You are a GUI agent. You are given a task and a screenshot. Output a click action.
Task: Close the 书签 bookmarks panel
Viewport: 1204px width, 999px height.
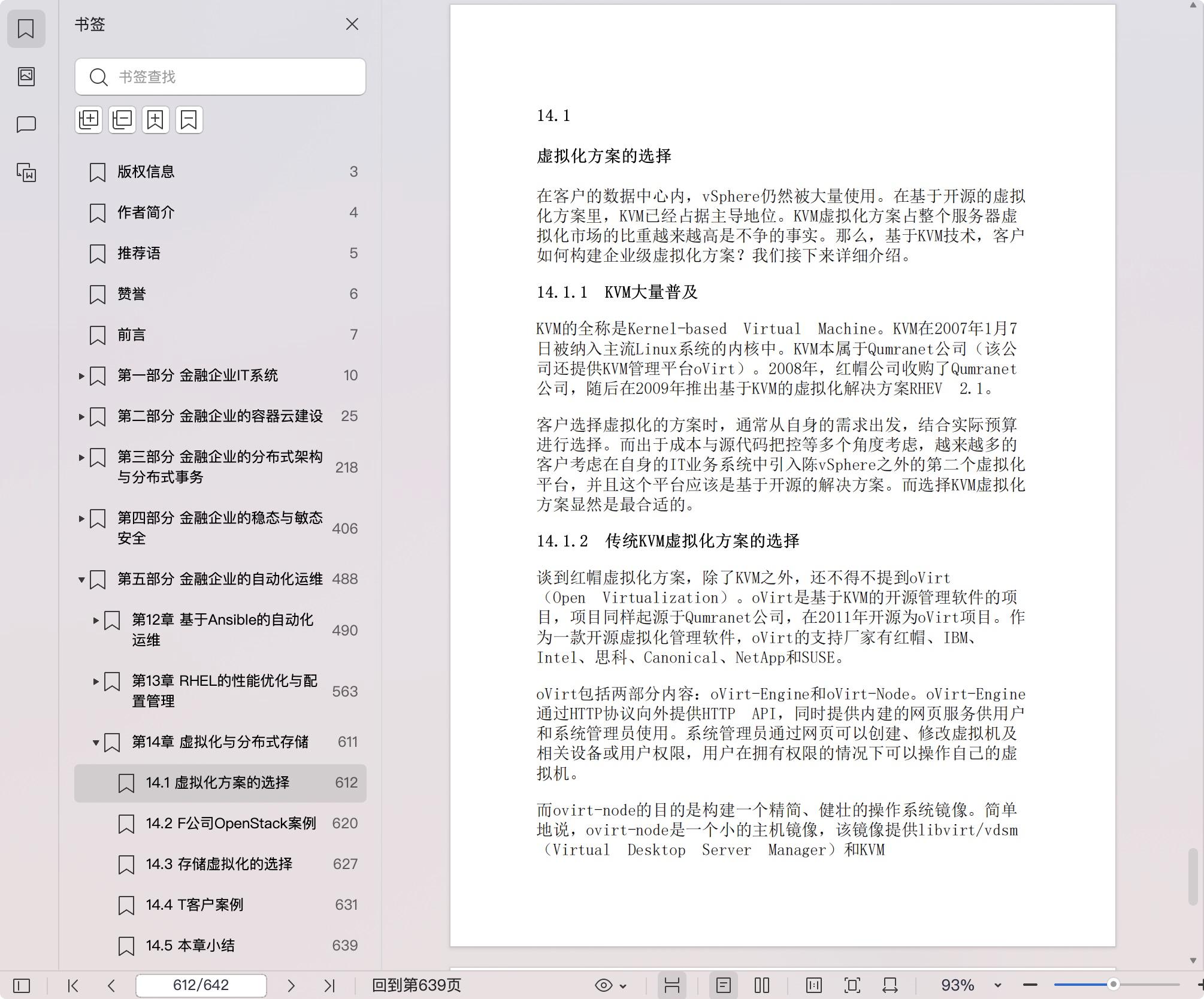(352, 24)
